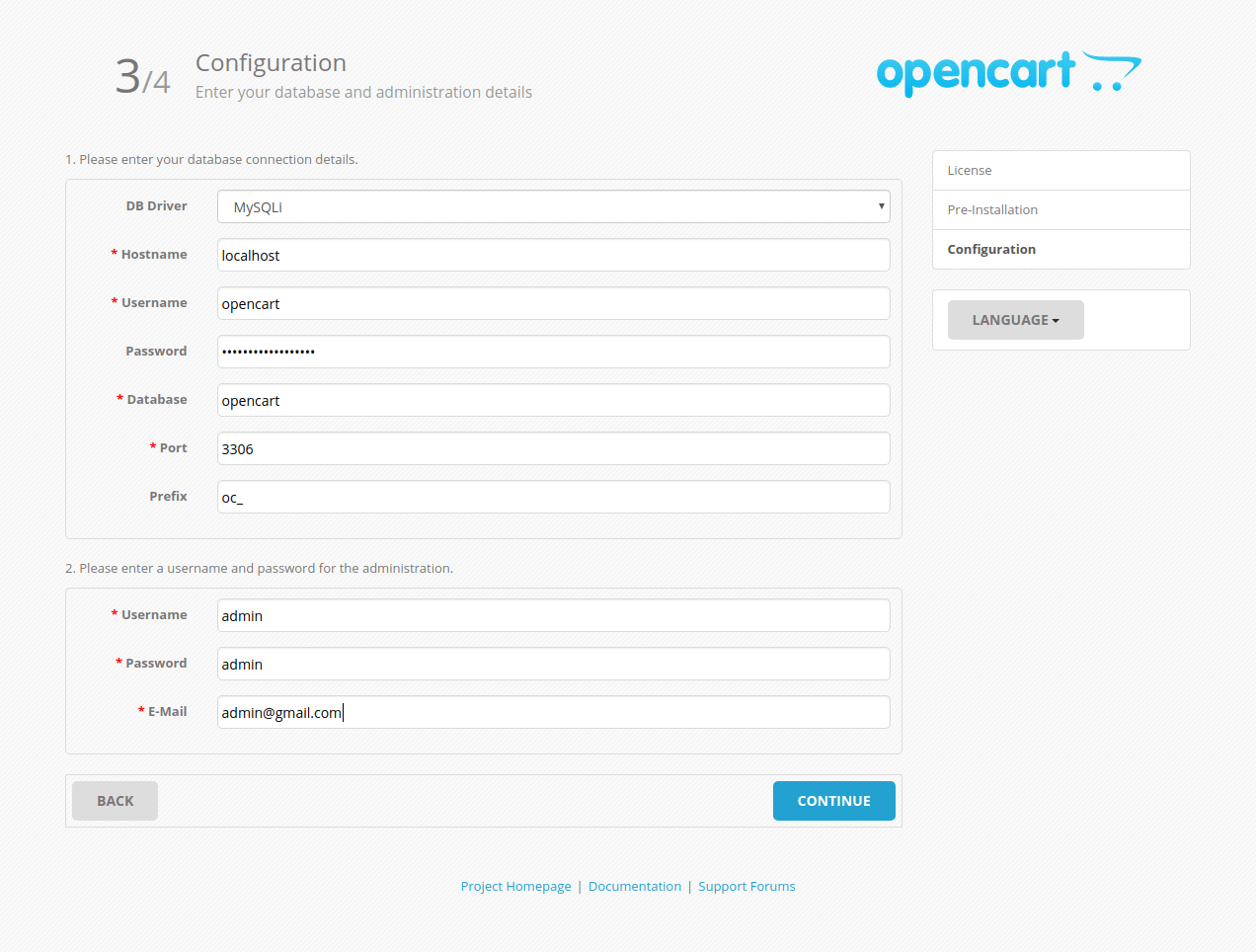This screenshot has height=952, width=1256.
Task: Focus the Hostname input field
Action: tap(553, 255)
